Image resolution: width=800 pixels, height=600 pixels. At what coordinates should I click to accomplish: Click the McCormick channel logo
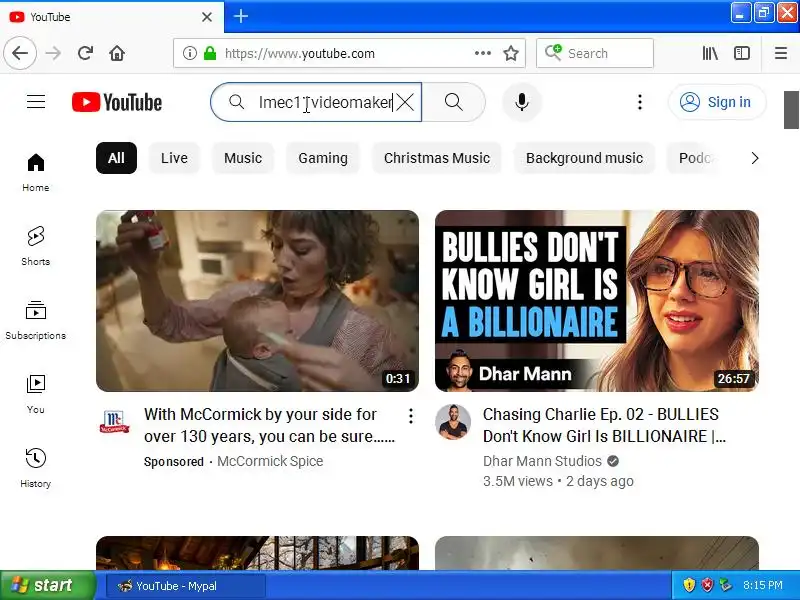click(x=114, y=422)
